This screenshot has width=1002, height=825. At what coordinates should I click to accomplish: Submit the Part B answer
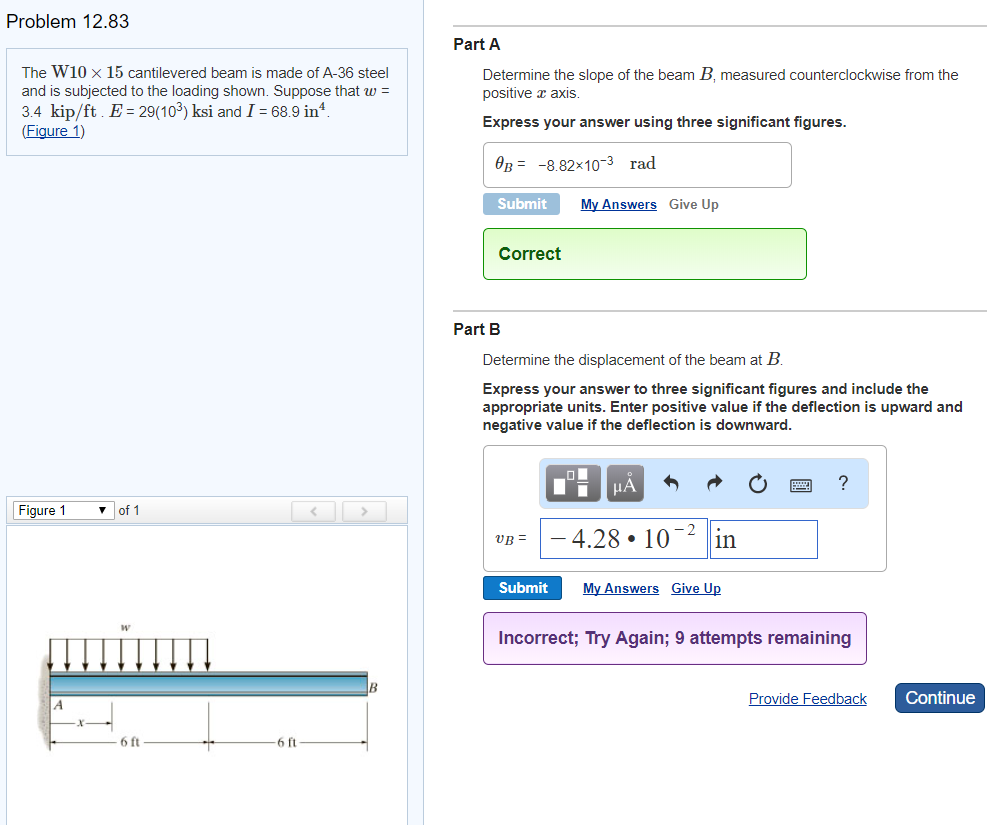pyautogui.click(x=522, y=588)
